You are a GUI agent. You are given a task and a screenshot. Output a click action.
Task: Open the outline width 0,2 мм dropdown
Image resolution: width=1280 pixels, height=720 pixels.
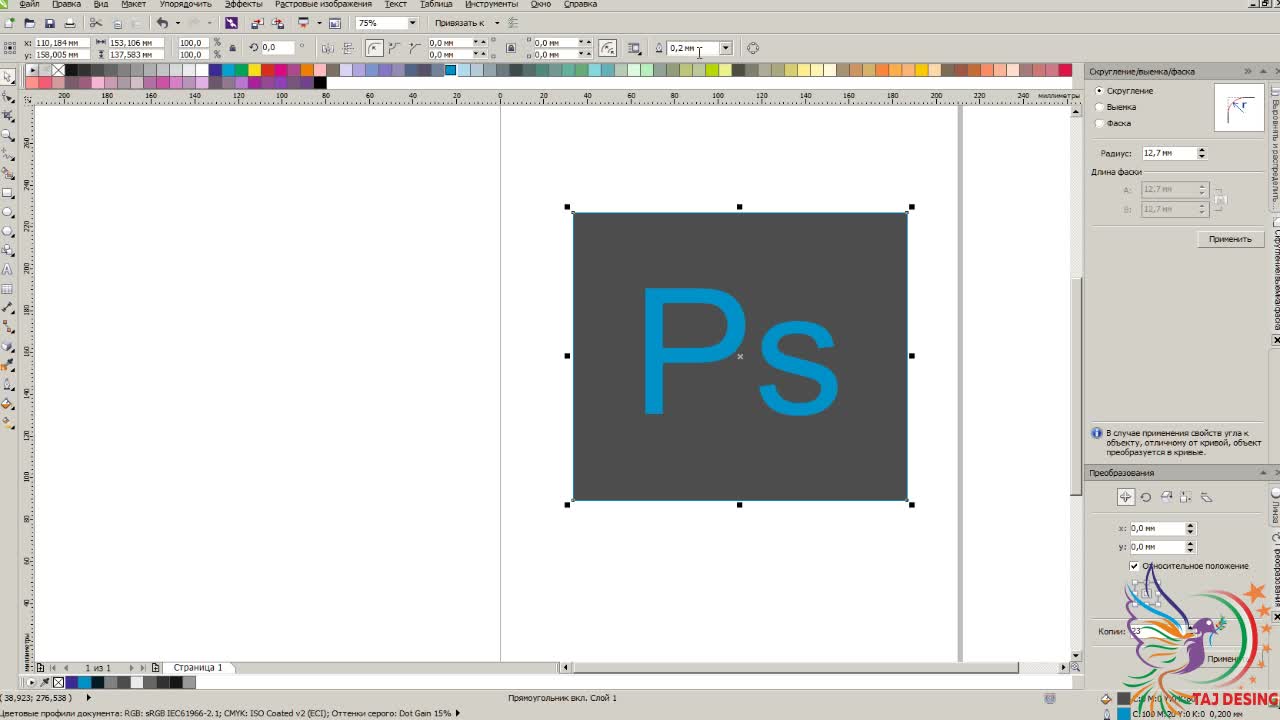pos(725,48)
